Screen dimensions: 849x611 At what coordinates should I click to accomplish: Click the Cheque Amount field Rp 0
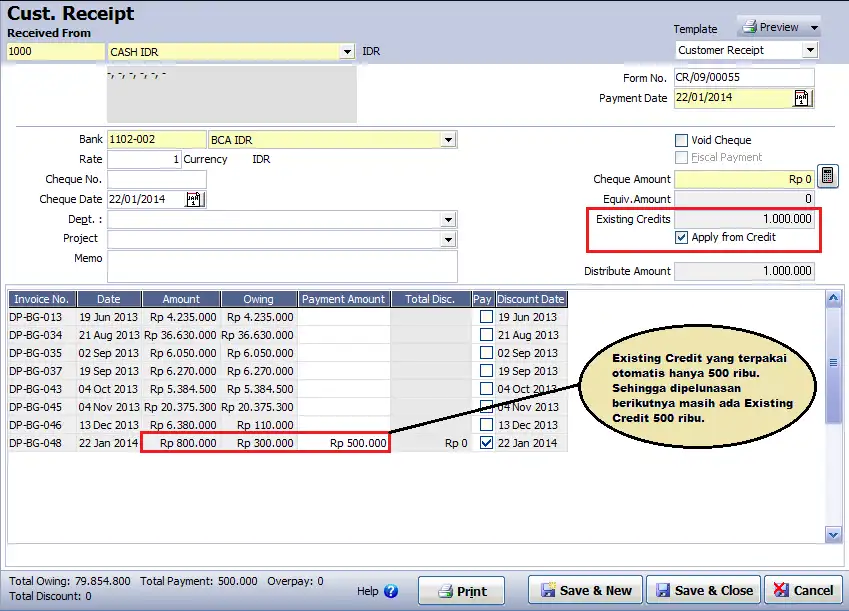pyautogui.click(x=744, y=179)
